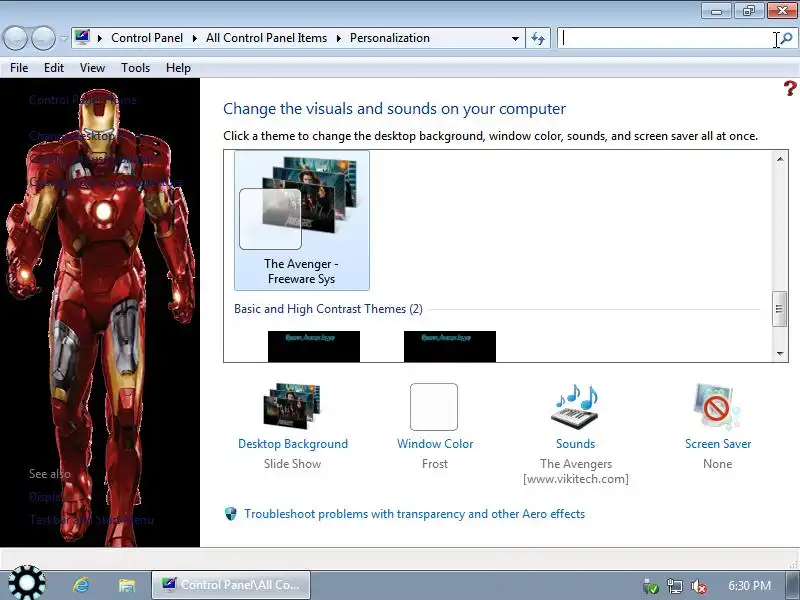
Task: Click Control Panel taskbar window button
Action: pos(231,585)
